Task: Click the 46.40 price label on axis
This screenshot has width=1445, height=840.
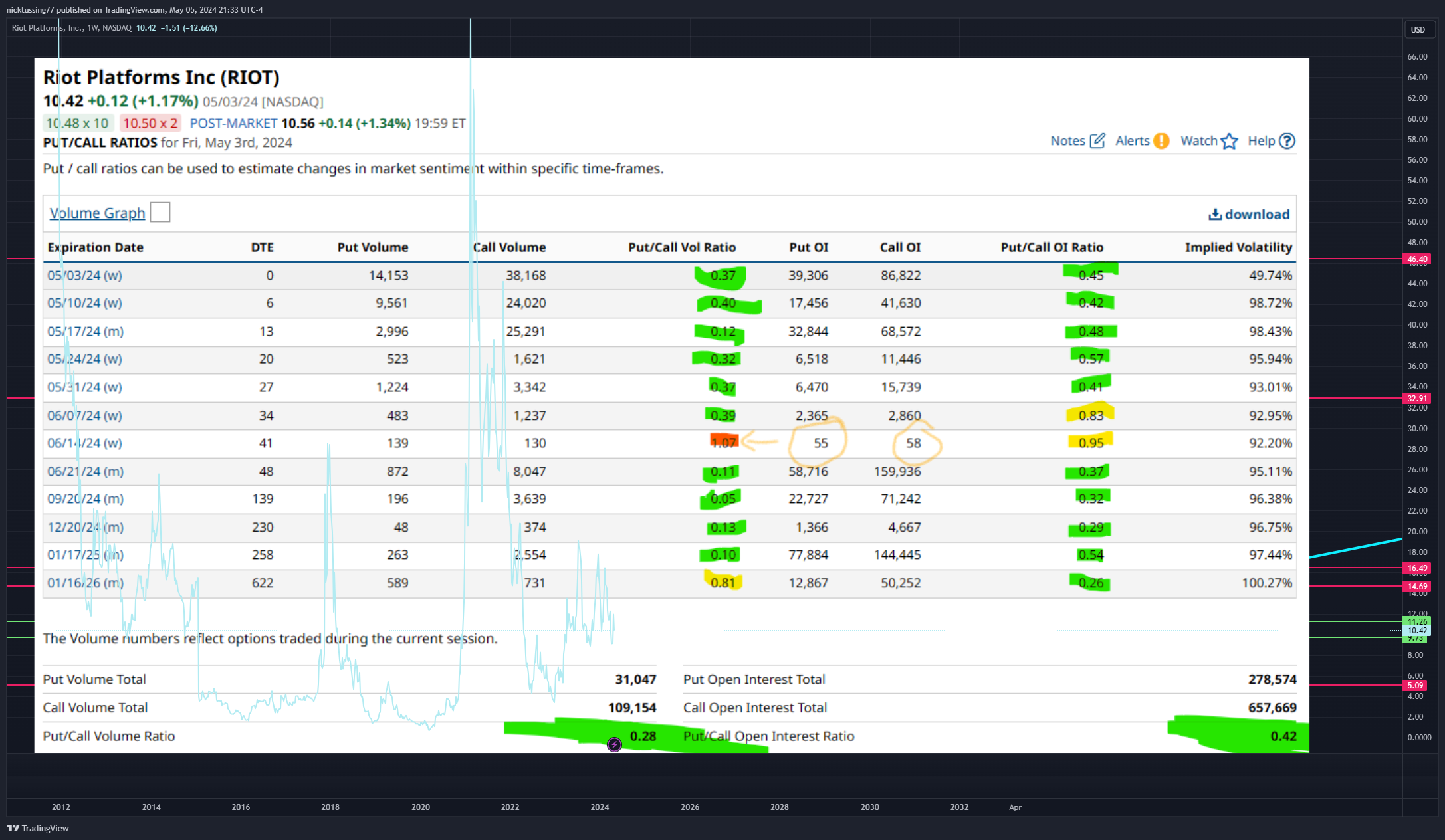Action: pyautogui.click(x=1417, y=259)
